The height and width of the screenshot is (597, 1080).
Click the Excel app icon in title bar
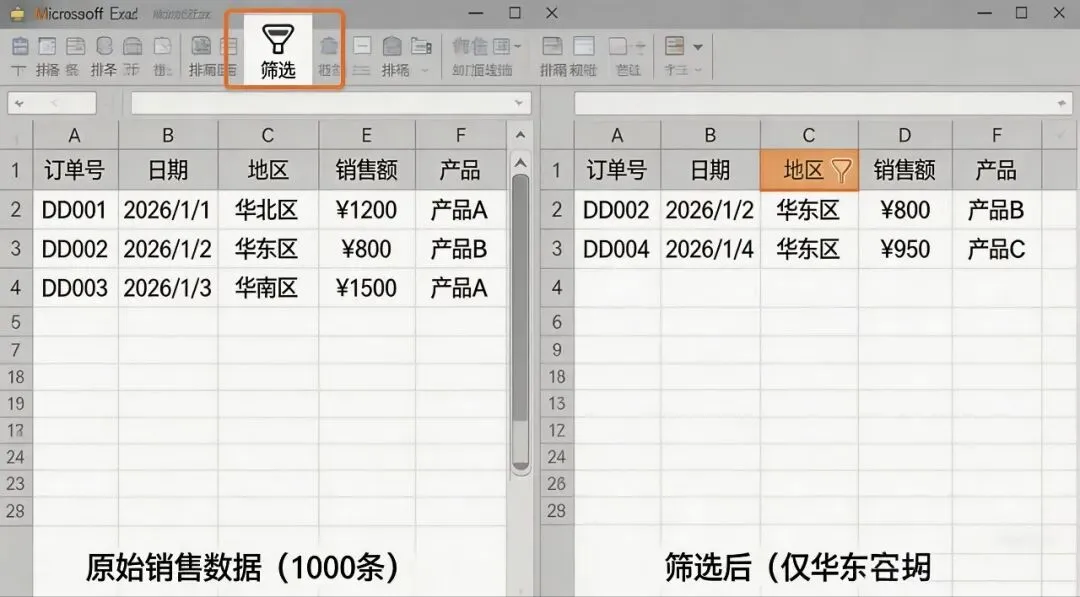(x=17, y=14)
